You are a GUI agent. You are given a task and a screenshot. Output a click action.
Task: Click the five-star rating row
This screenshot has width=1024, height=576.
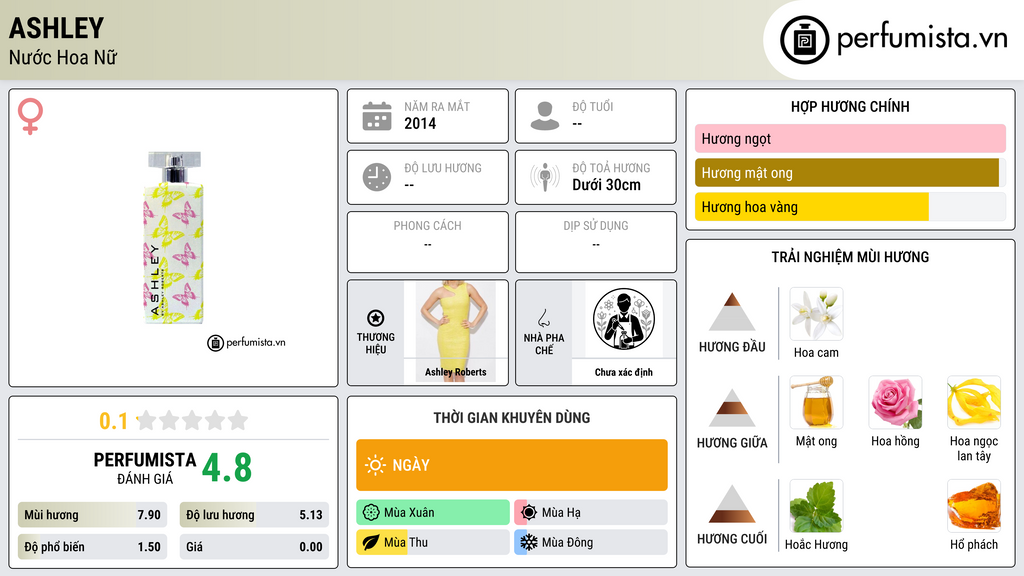tap(192, 420)
